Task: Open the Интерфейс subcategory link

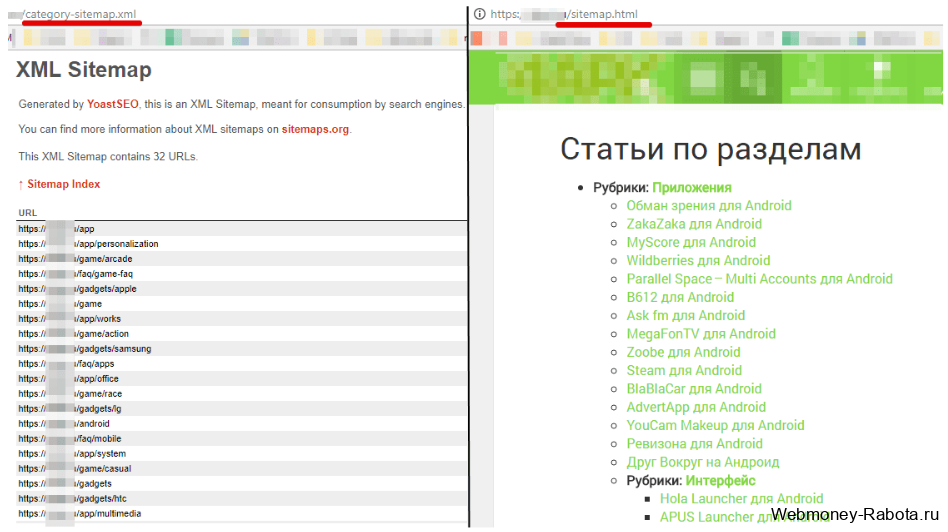Action: 721,481
